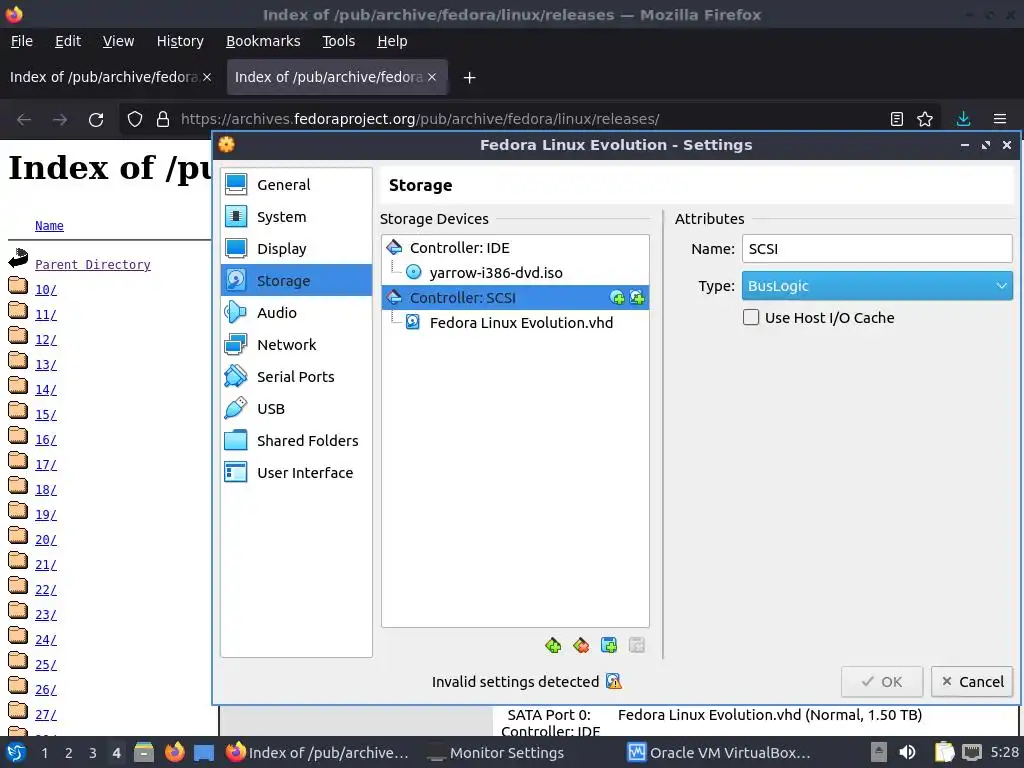Open Firefox downloads panel
1024x768 pixels.
963,119
